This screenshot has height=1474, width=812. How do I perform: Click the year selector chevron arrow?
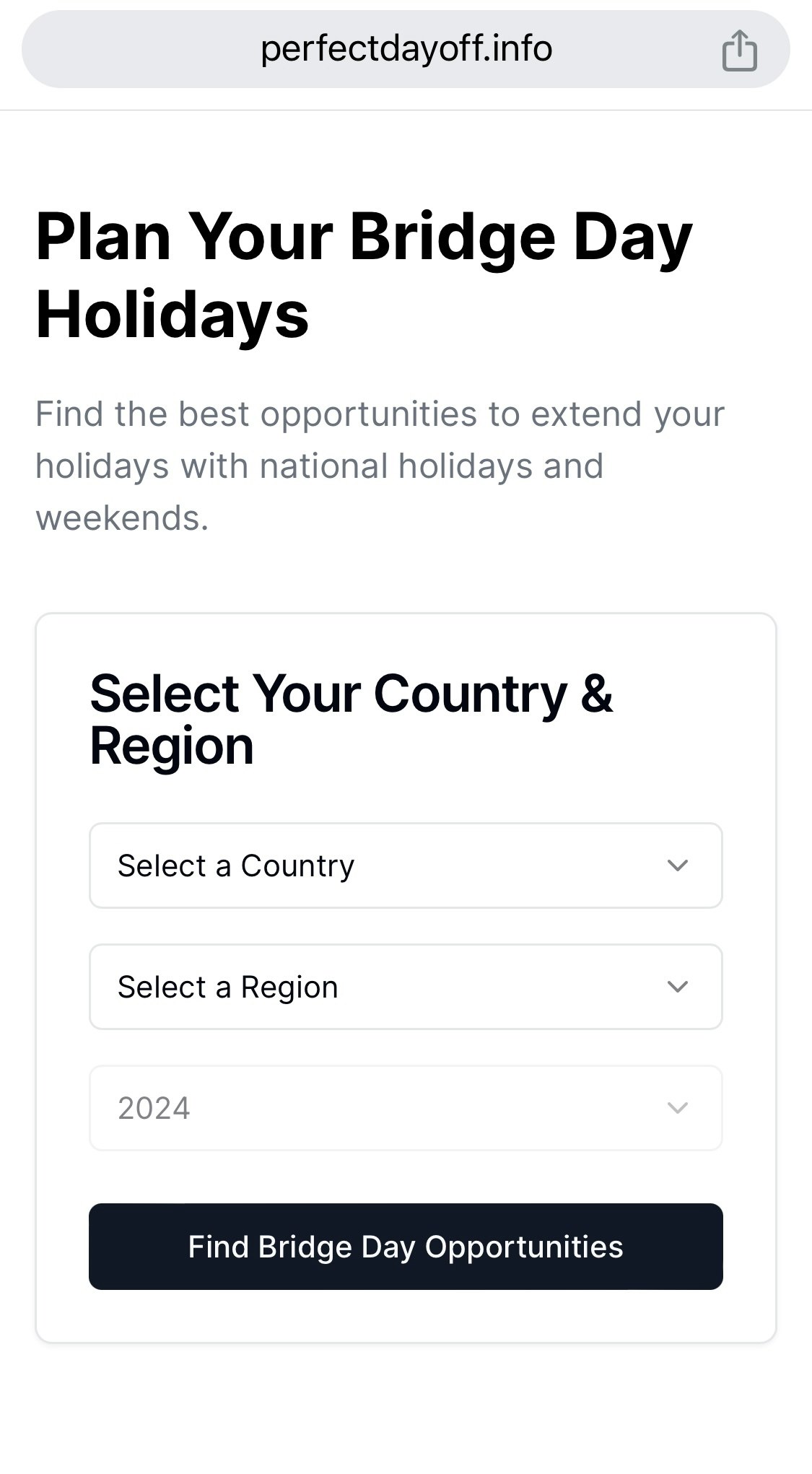(677, 1107)
